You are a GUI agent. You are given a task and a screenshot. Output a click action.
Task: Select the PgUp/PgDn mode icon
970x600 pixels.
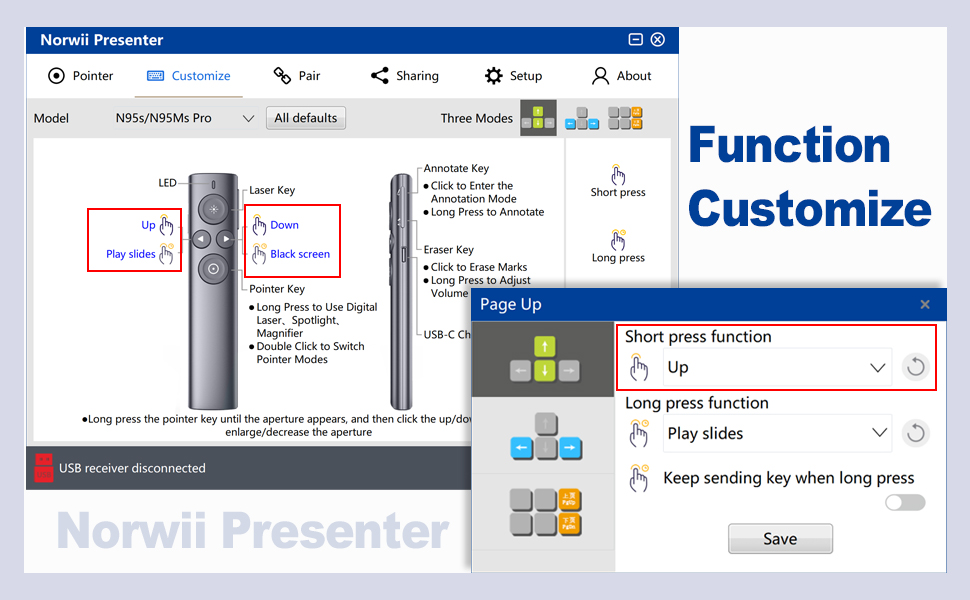624,117
